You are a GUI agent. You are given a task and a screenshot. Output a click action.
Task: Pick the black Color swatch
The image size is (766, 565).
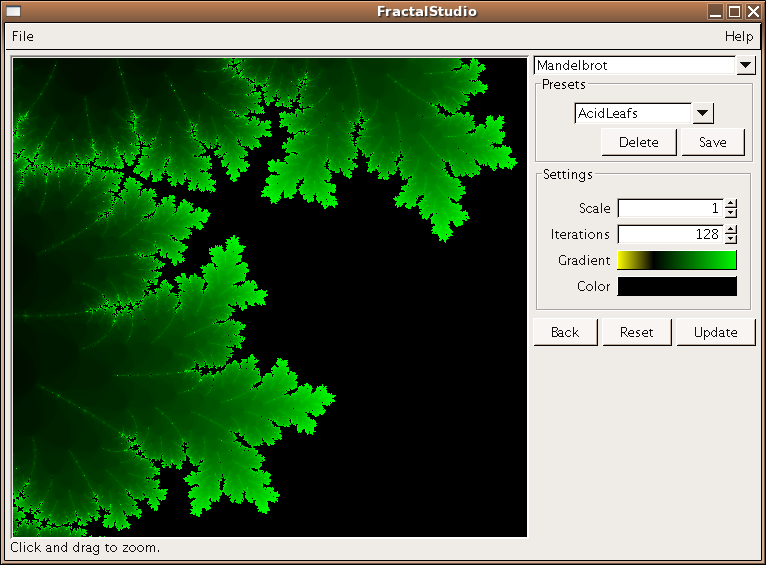point(677,287)
